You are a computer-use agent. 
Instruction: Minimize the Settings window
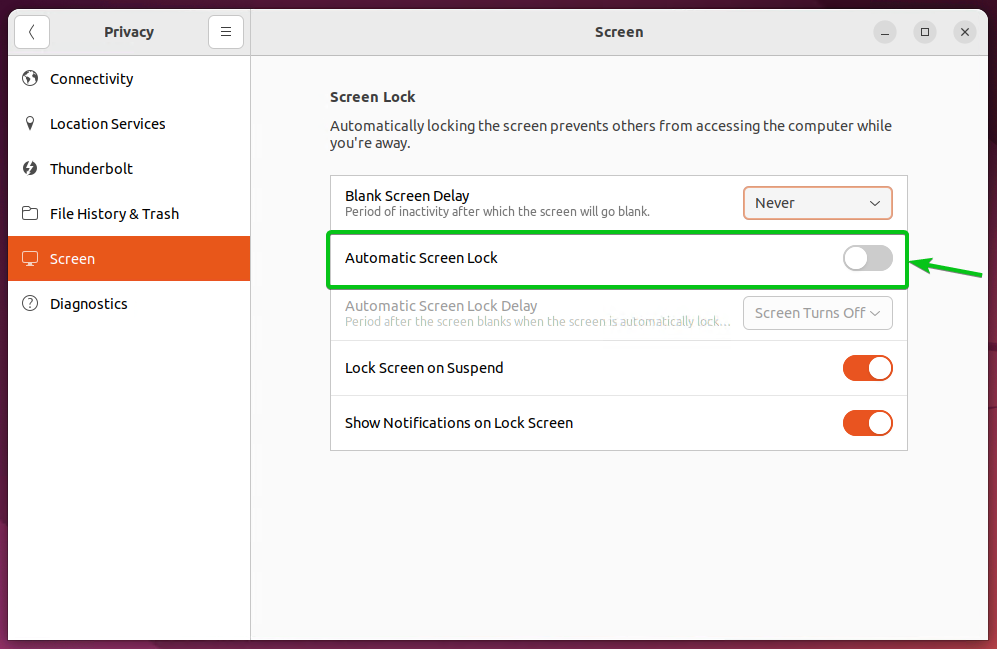885,32
